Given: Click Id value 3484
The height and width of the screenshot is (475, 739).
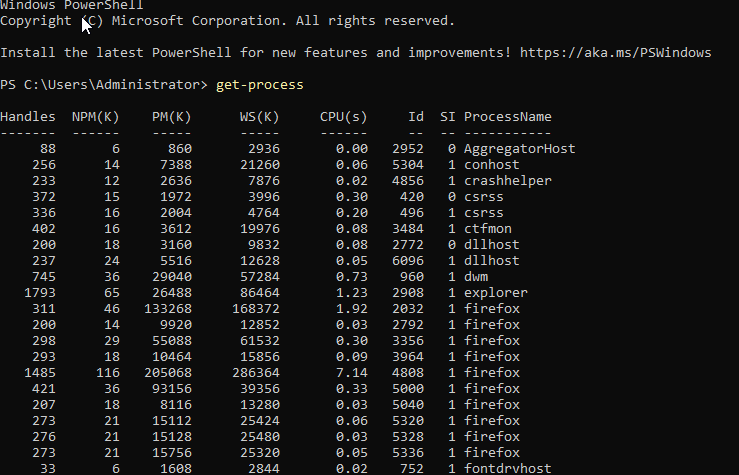Looking at the screenshot, I should [x=408, y=229].
